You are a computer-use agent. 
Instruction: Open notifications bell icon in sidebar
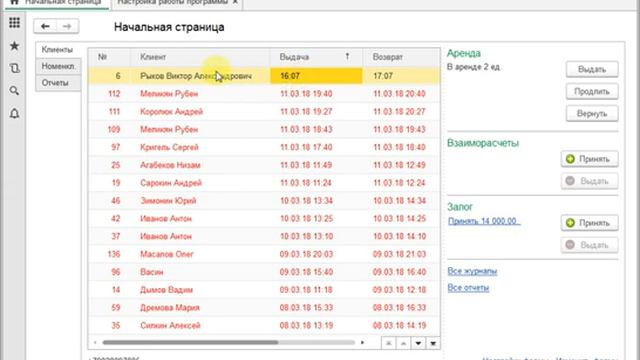point(14,113)
